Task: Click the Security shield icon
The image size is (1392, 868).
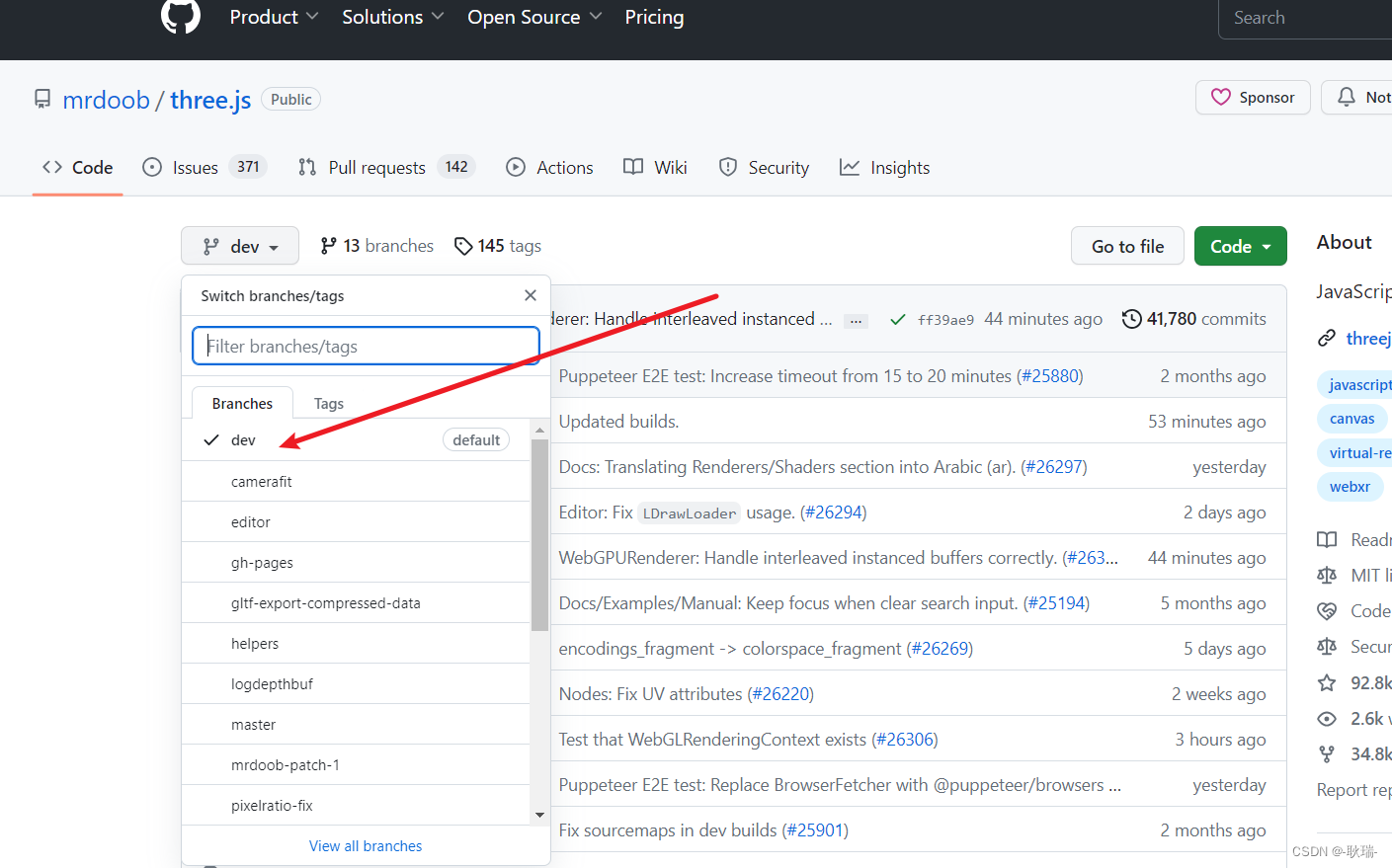Action: click(728, 167)
